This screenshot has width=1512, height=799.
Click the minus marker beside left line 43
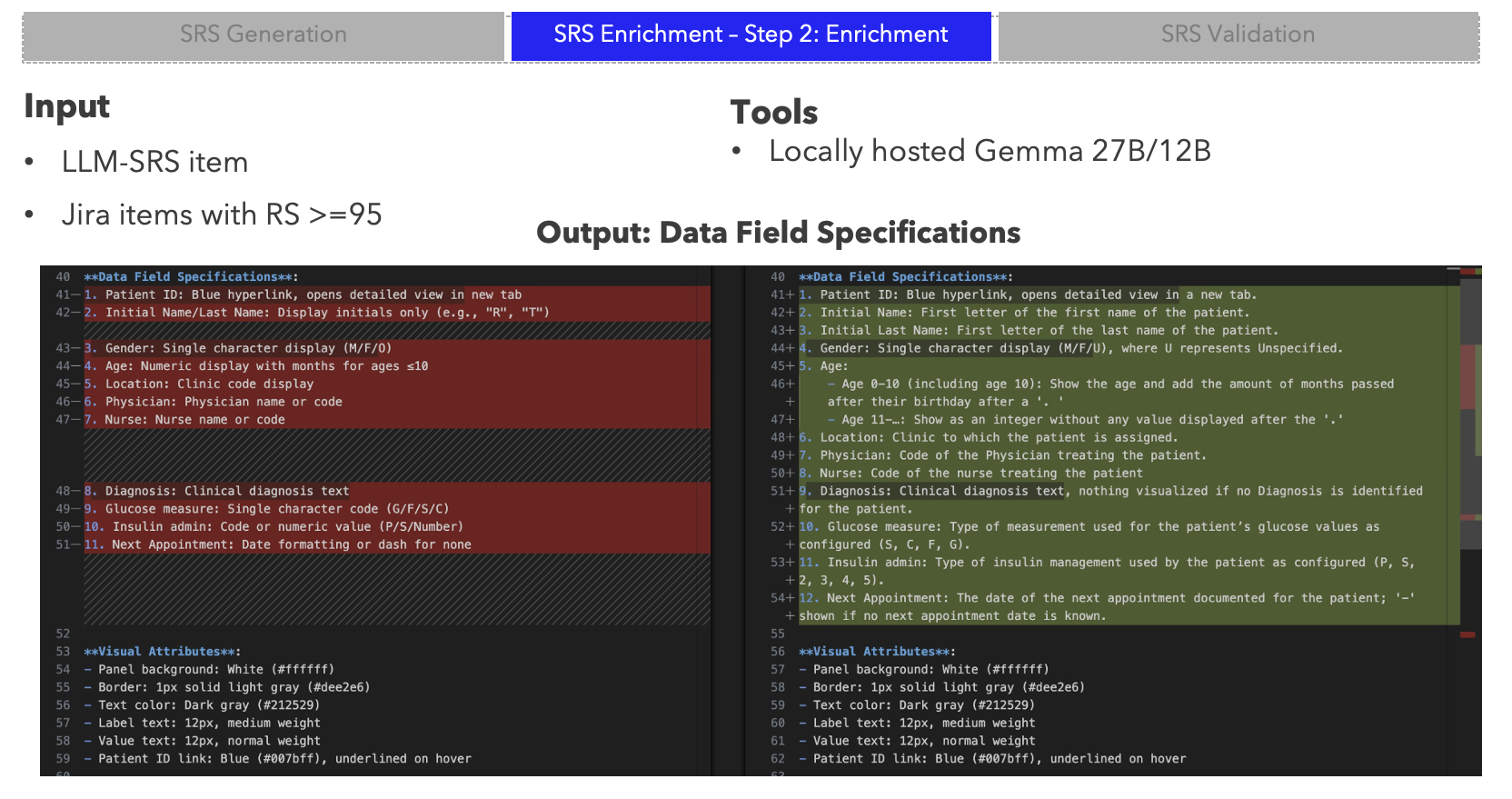(x=76, y=348)
